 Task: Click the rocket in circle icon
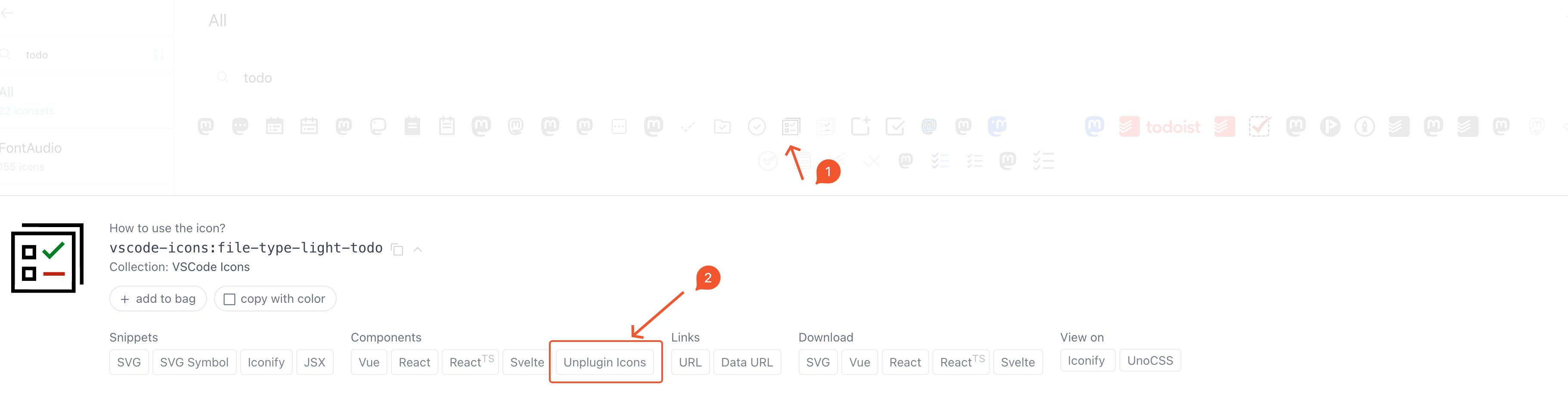tap(1364, 126)
